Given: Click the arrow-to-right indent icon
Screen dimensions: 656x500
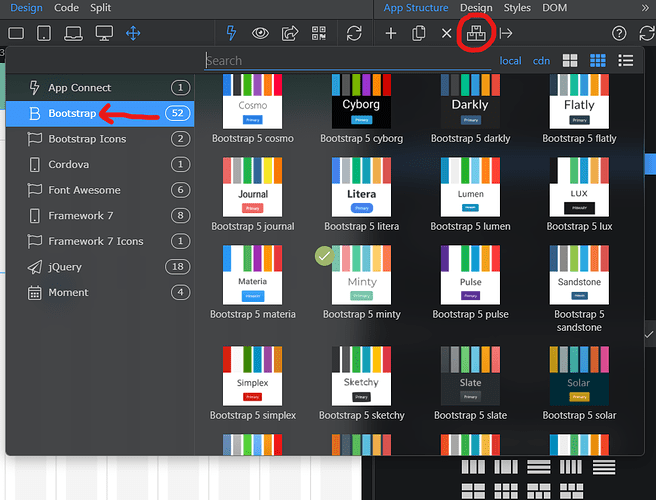Looking at the screenshot, I should (506, 33).
